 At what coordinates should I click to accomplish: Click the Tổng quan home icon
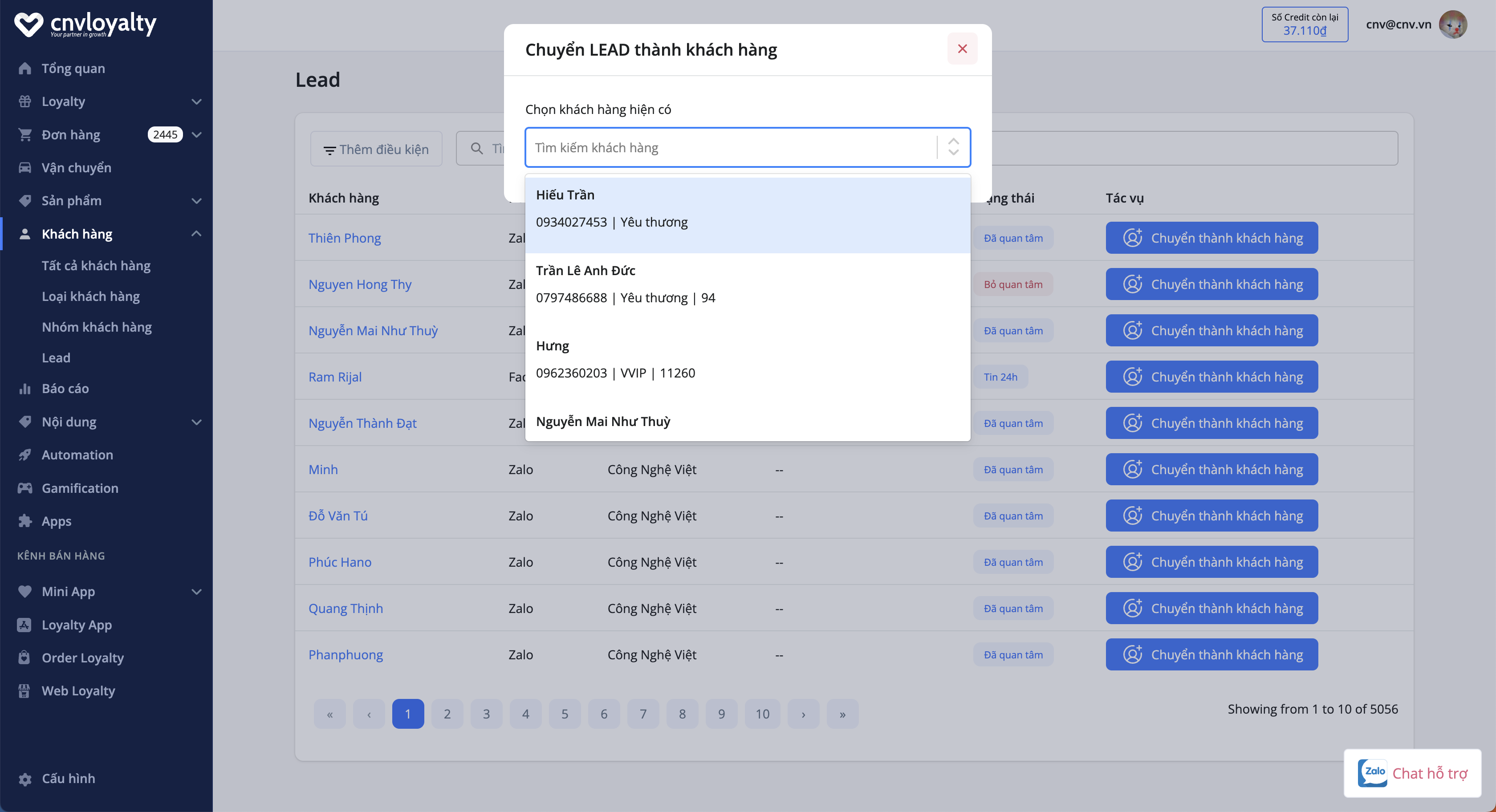click(x=24, y=69)
